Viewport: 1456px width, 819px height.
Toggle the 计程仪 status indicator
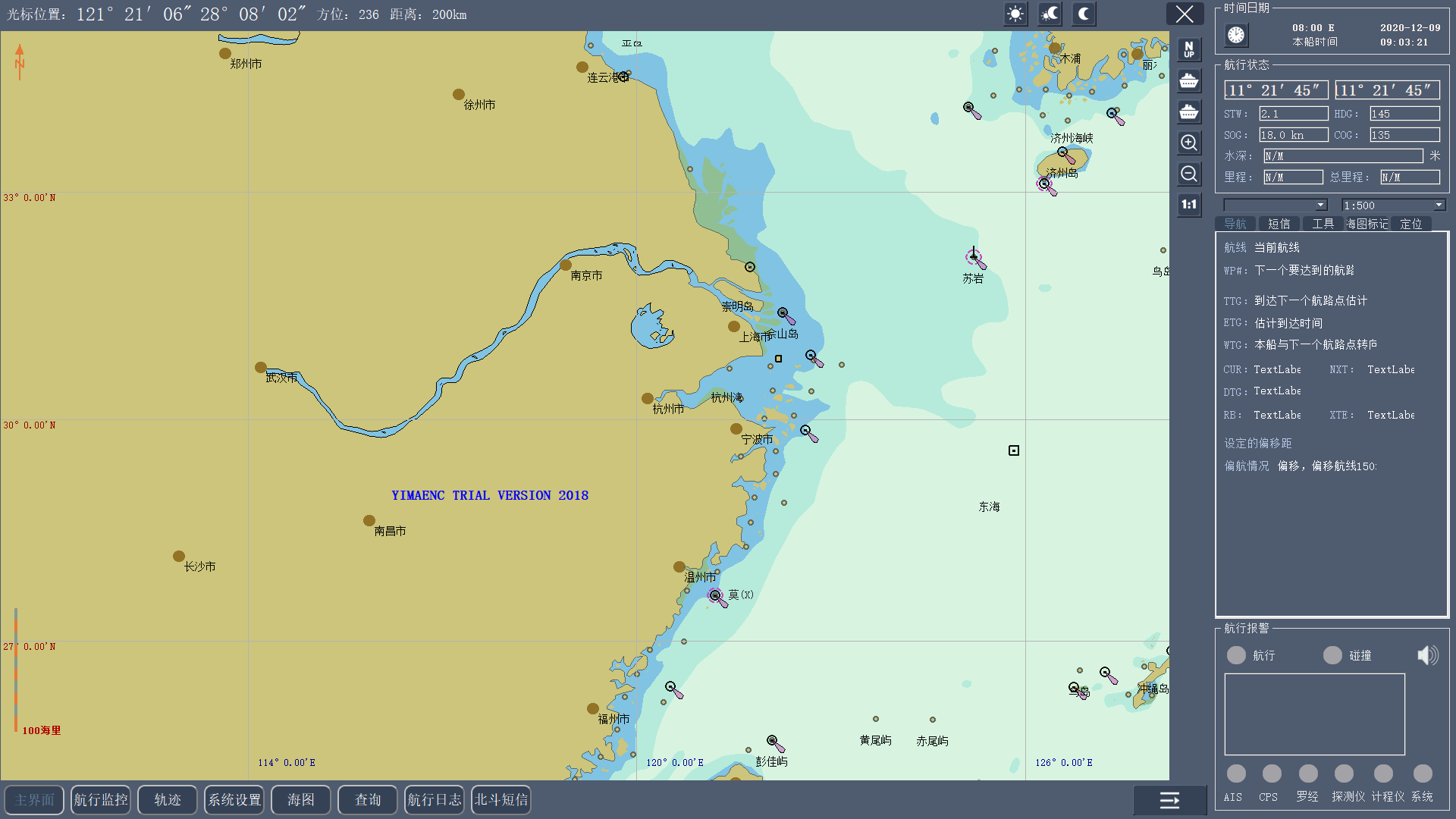(x=1383, y=773)
